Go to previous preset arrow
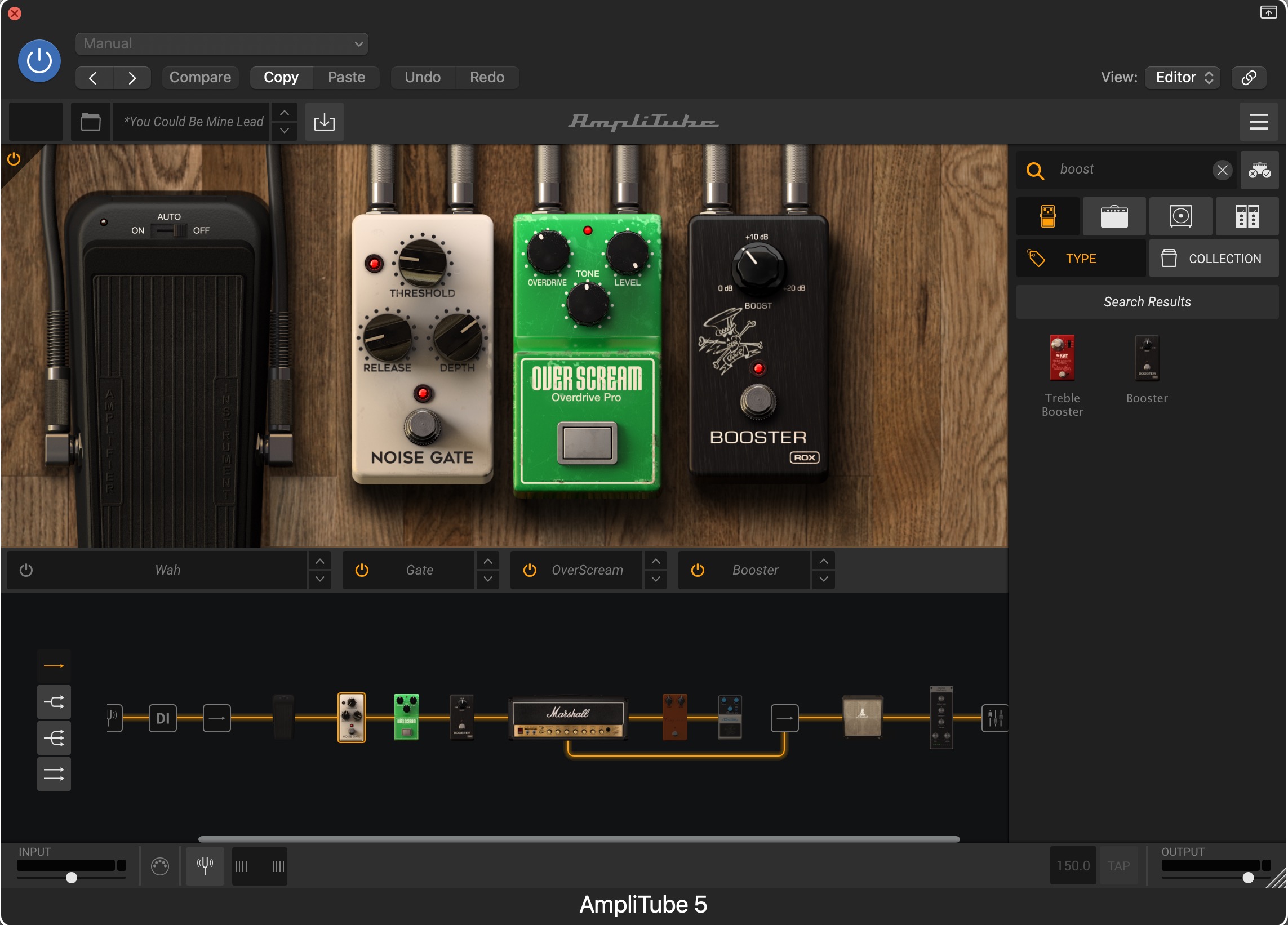Viewport: 1288px width, 925px height. coord(94,78)
